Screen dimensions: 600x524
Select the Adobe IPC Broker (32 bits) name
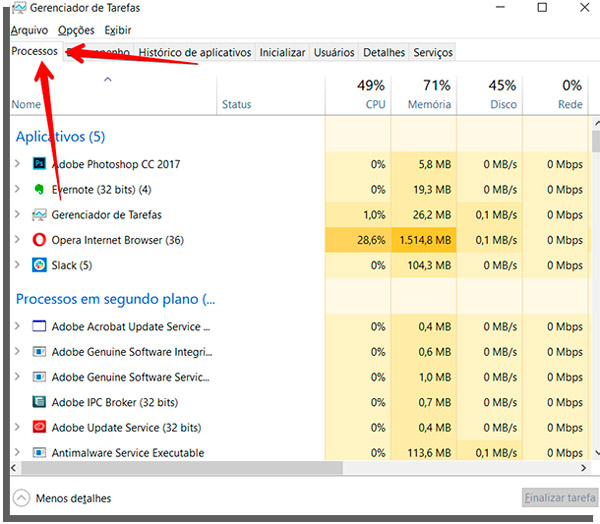[x=115, y=402]
